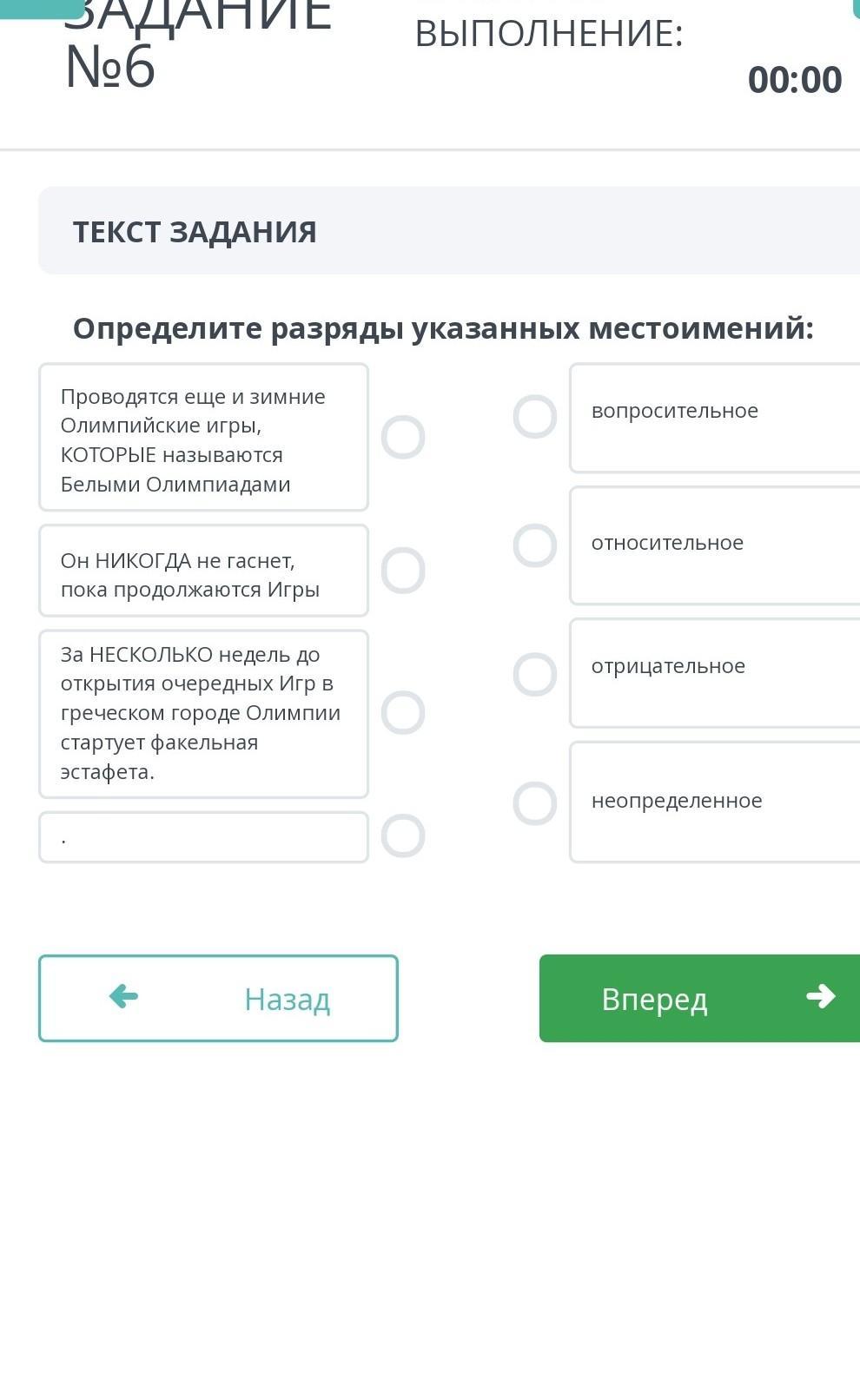Click the right arrow icon on Вперед
Viewport: 860px width, 1400px height.
click(820, 996)
